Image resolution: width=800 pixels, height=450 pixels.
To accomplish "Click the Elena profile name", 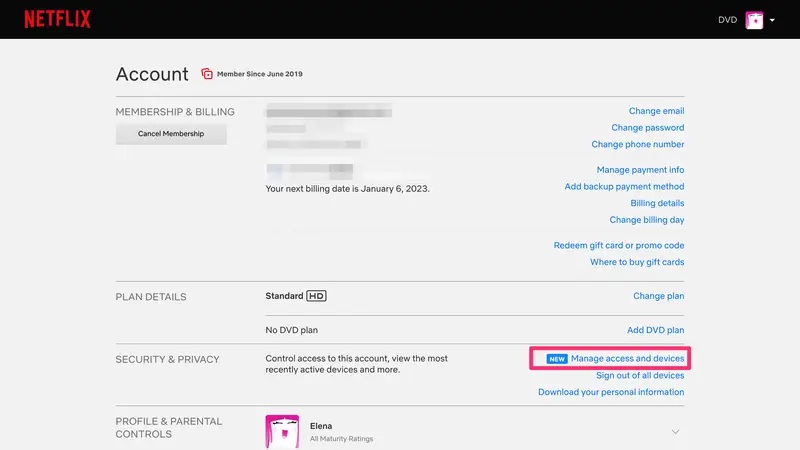I will tap(321, 426).
